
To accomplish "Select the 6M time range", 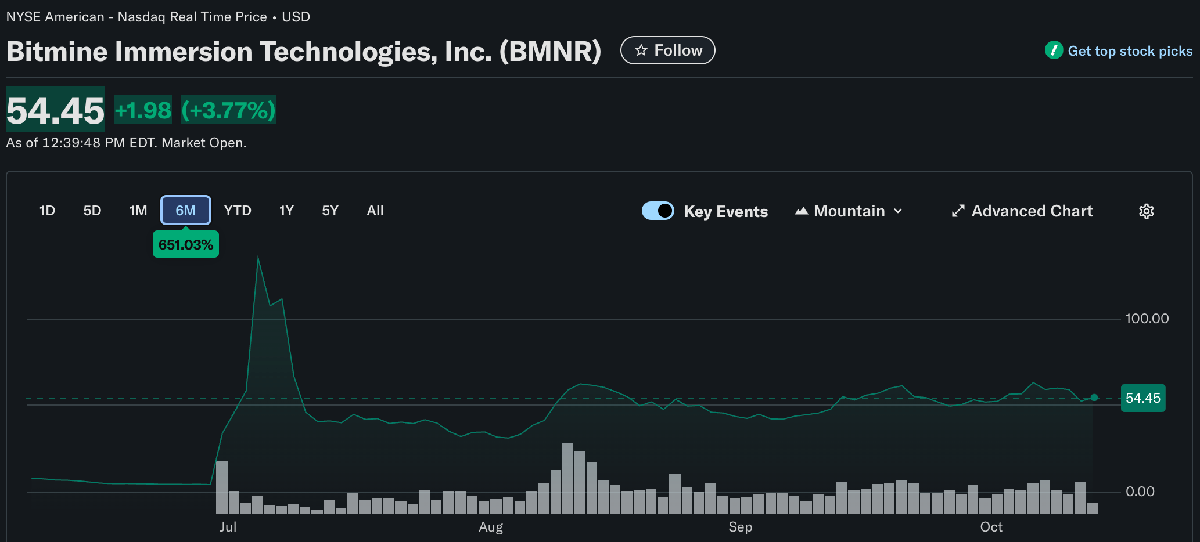I will click(186, 210).
